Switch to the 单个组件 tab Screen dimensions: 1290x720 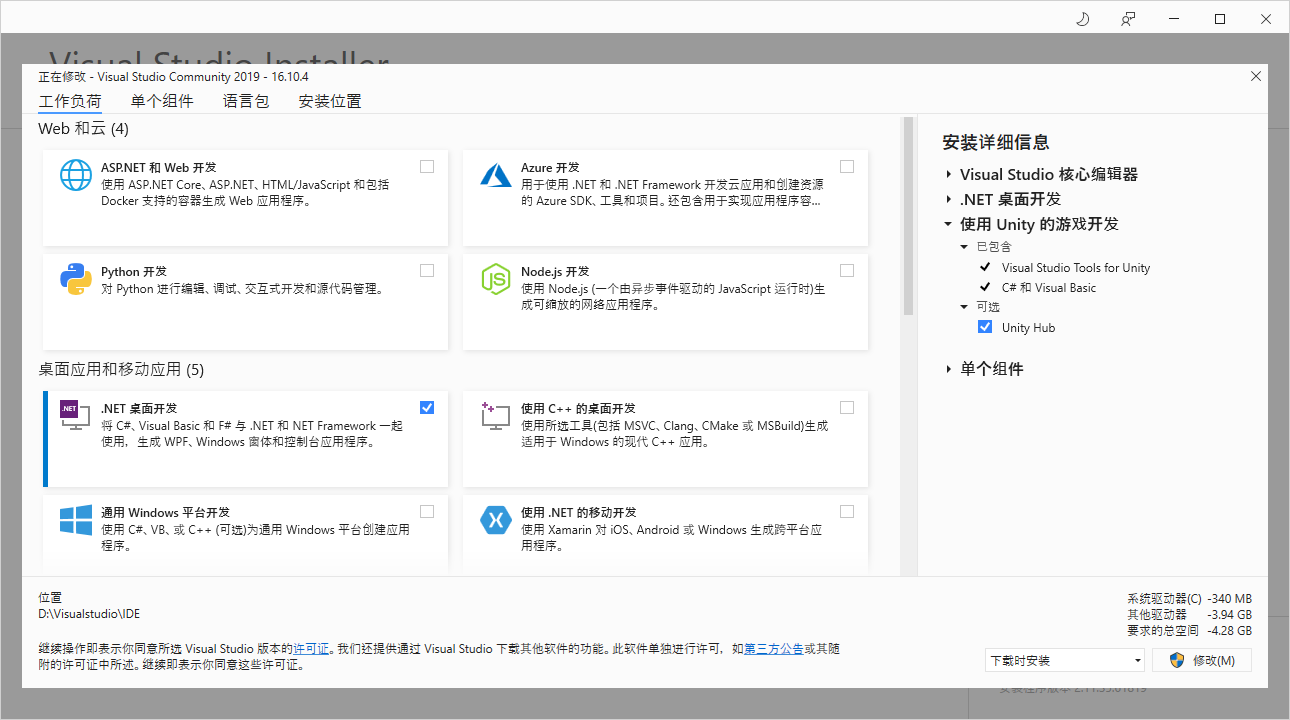click(x=162, y=101)
